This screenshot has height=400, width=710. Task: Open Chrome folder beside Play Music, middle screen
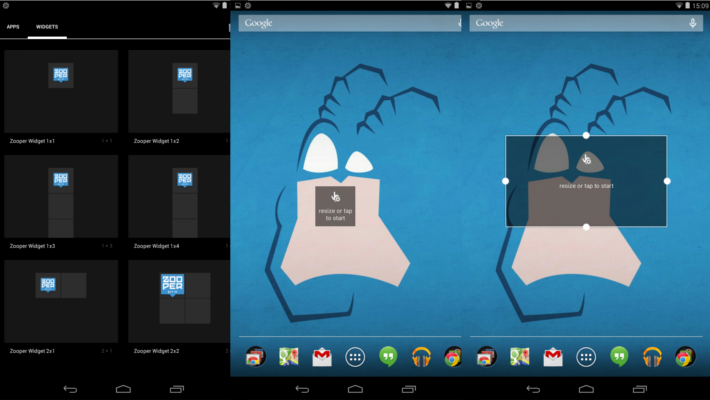(x=453, y=357)
